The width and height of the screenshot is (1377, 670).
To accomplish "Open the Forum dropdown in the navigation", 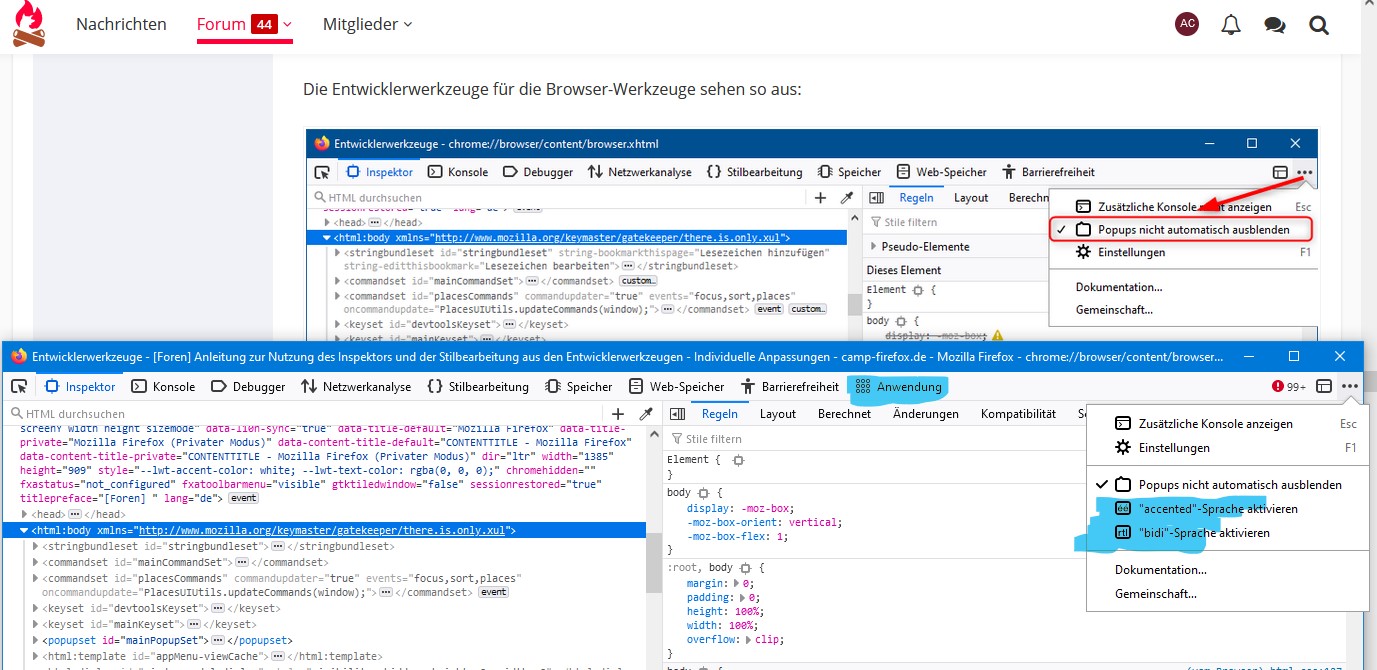I will point(245,25).
